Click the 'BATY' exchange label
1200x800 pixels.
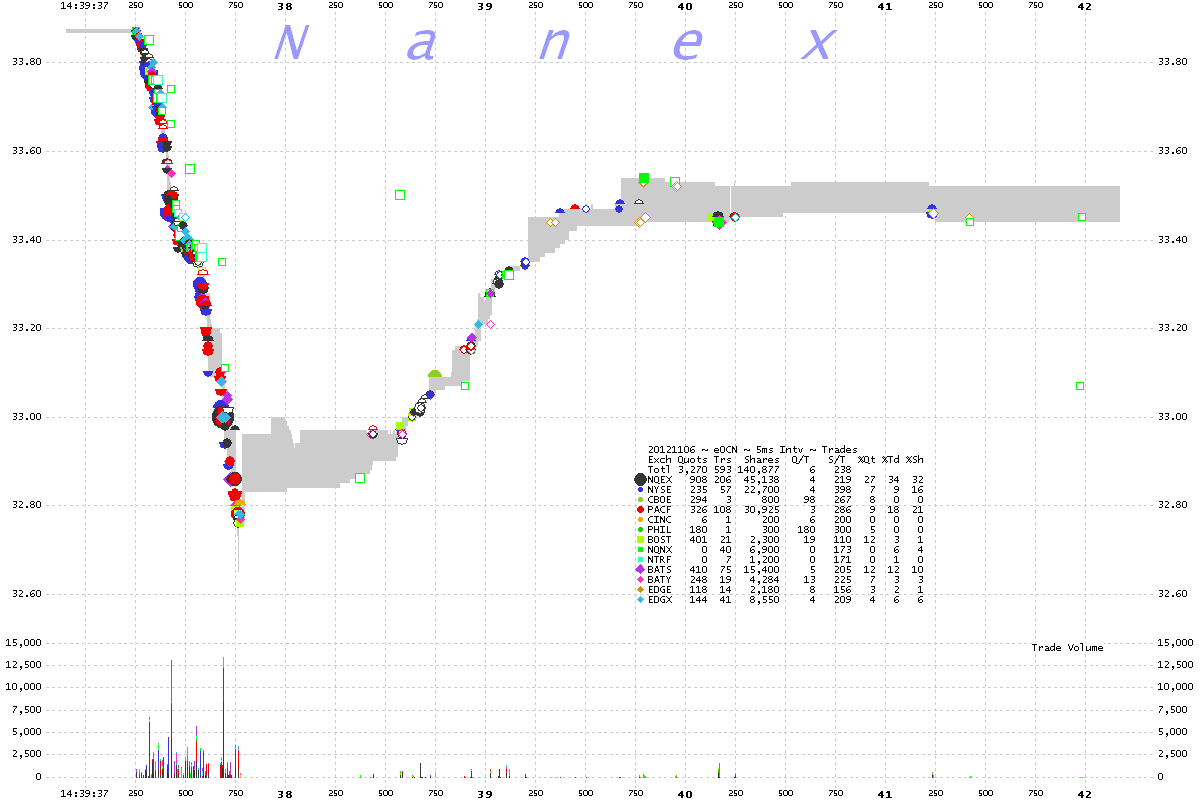[660, 580]
